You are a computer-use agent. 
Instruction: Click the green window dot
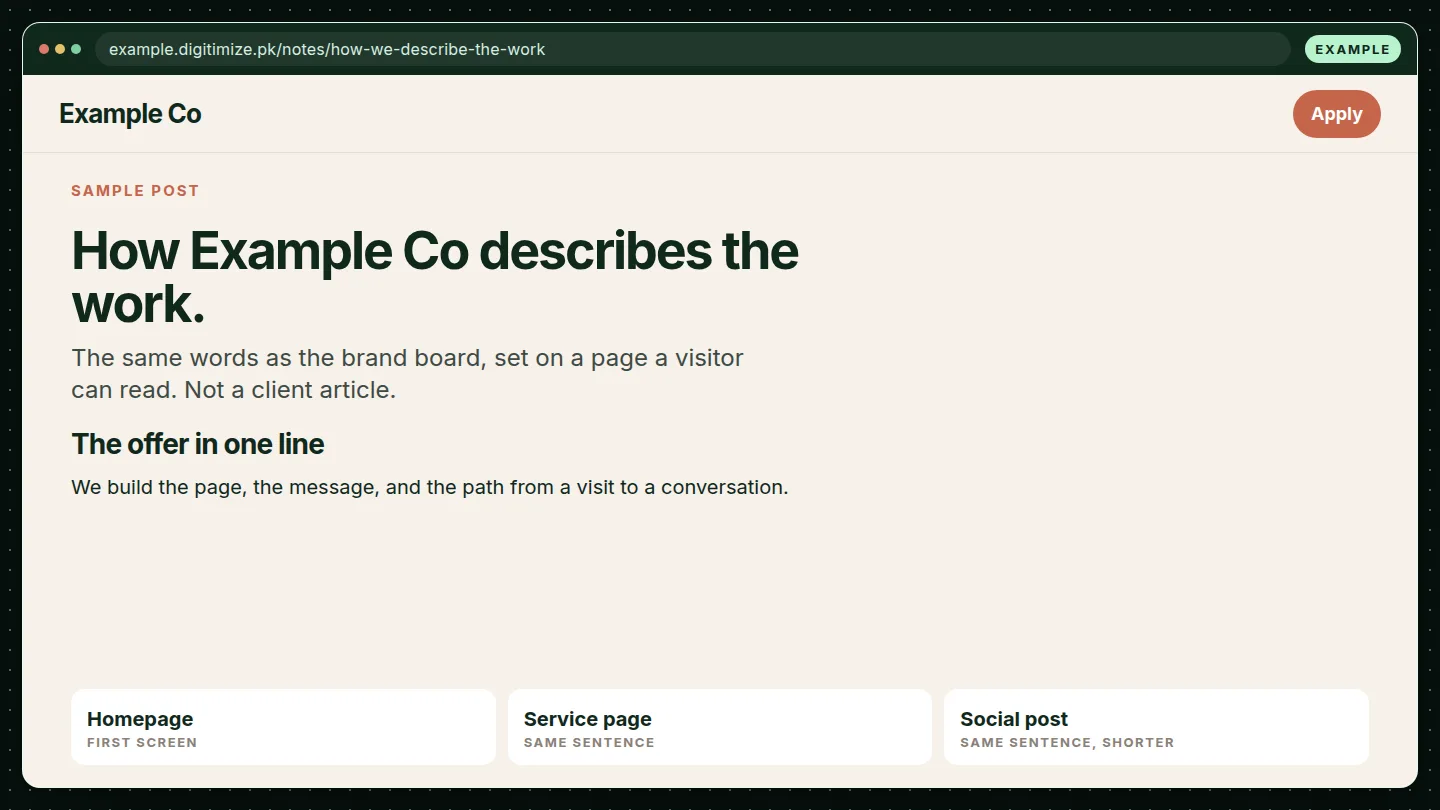(x=76, y=49)
